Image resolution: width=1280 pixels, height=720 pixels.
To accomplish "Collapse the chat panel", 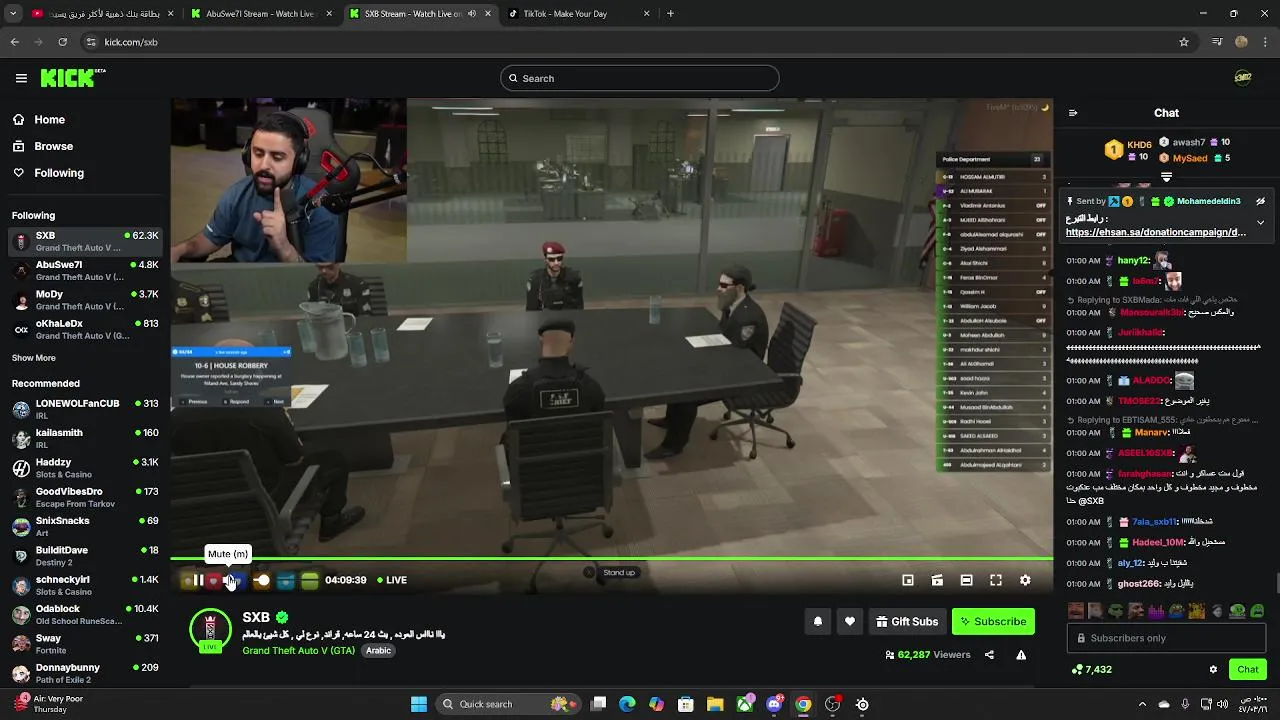I will (x=1073, y=113).
